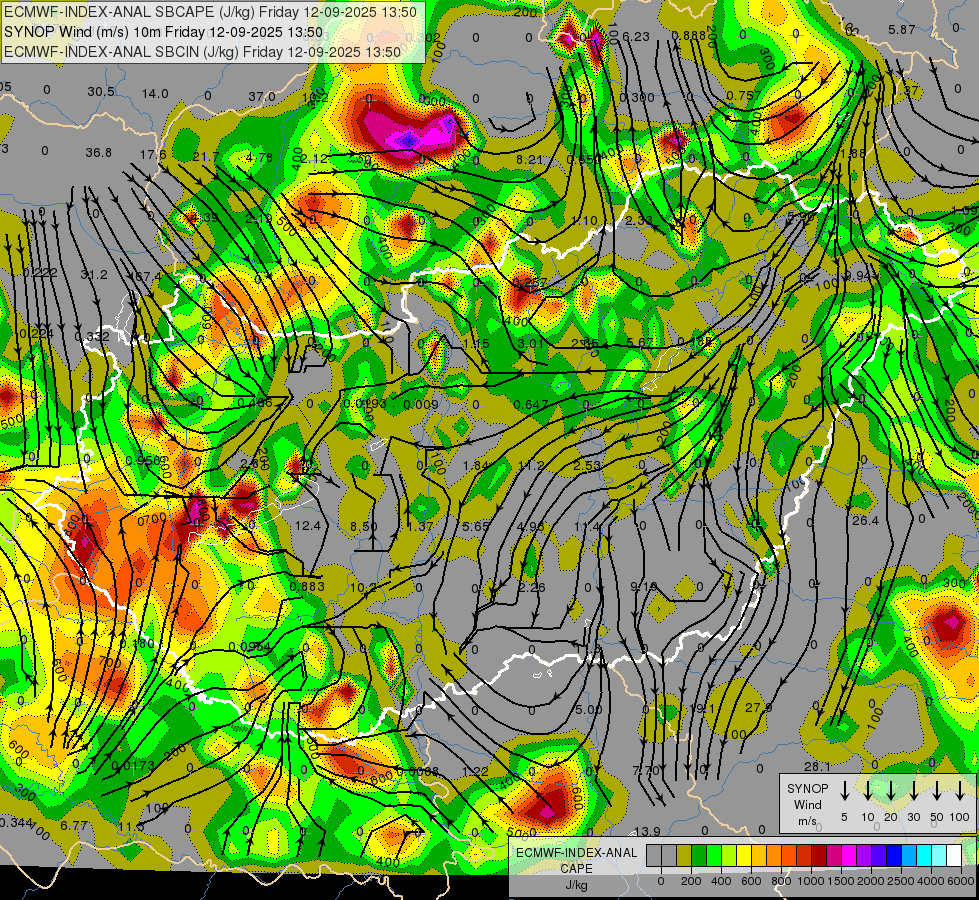The height and width of the screenshot is (900, 979).
Task: Pick the dark green swatch right of 200 tick
Action: (x=699, y=855)
